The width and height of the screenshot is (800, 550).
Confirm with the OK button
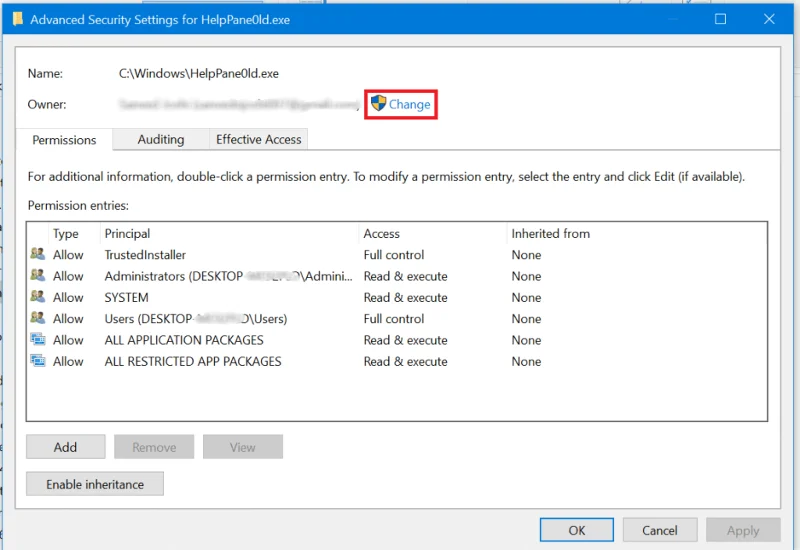577,530
